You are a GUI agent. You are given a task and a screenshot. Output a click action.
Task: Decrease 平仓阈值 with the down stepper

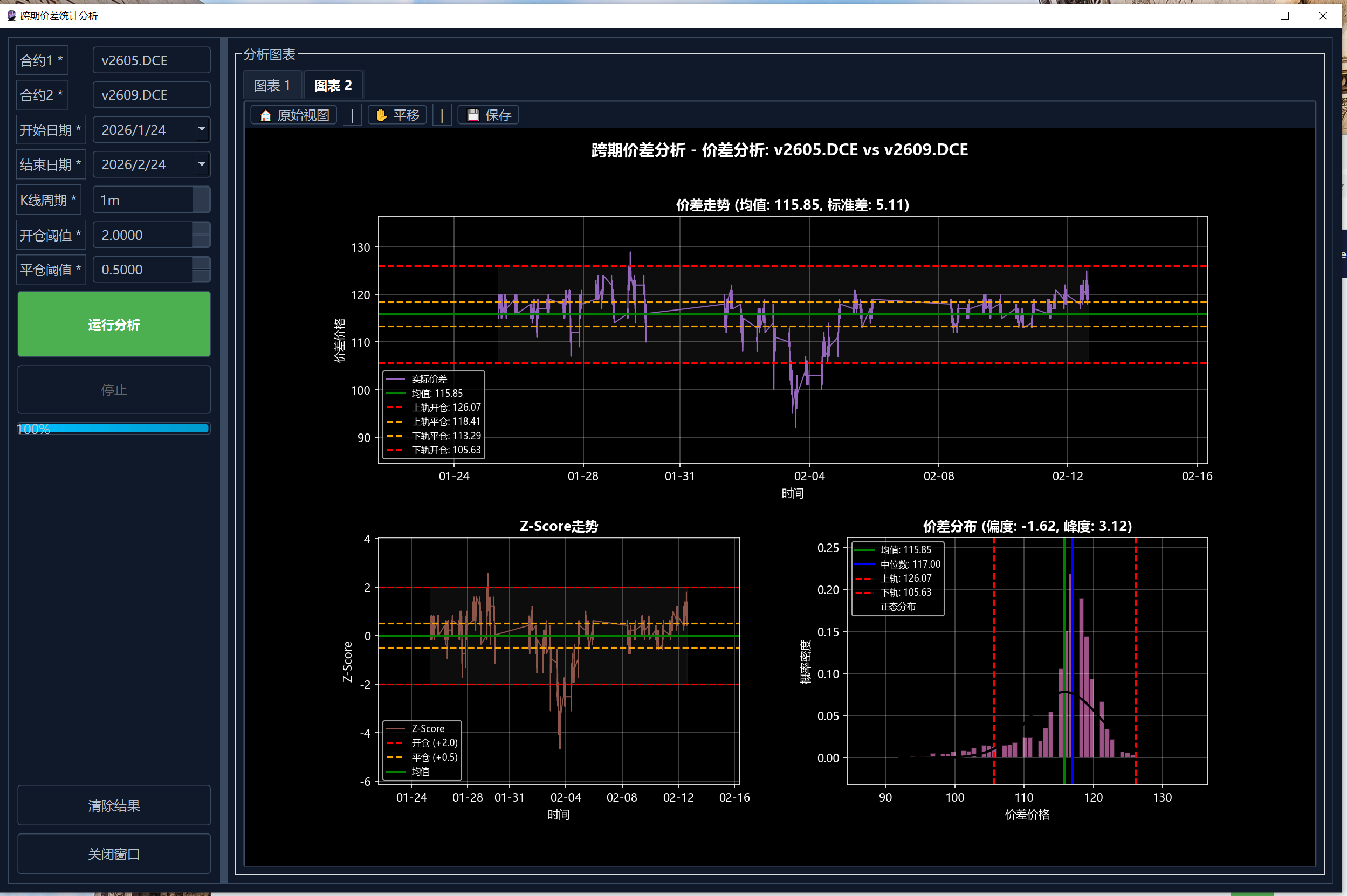[201, 276]
